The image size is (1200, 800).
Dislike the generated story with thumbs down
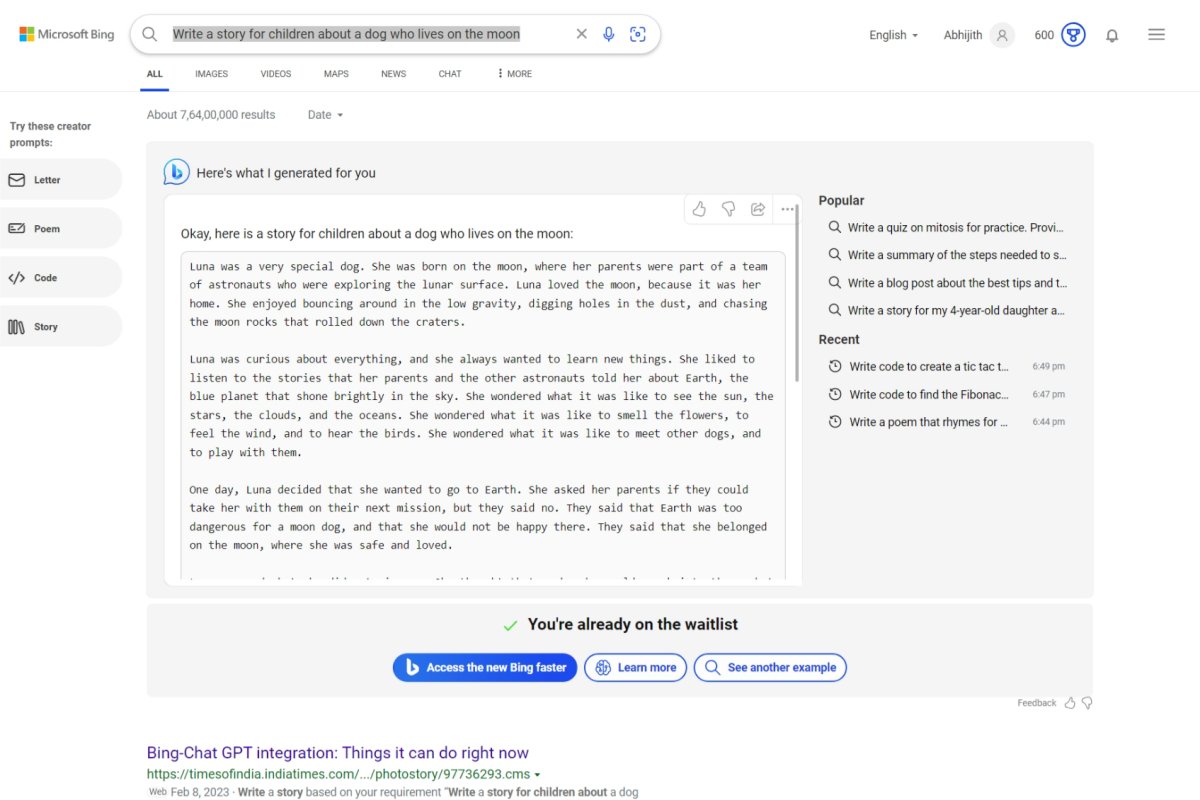(729, 209)
